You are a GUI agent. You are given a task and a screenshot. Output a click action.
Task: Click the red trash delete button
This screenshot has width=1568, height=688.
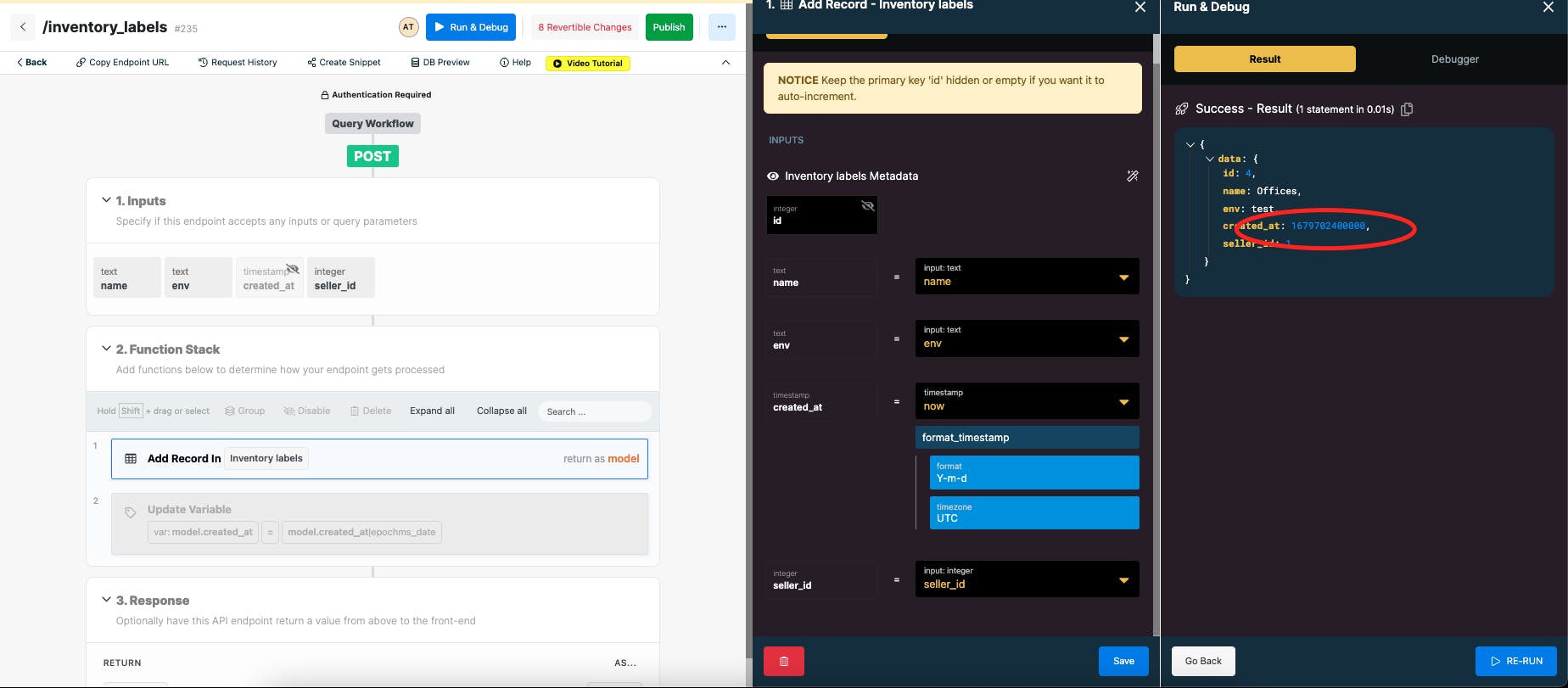784,661
